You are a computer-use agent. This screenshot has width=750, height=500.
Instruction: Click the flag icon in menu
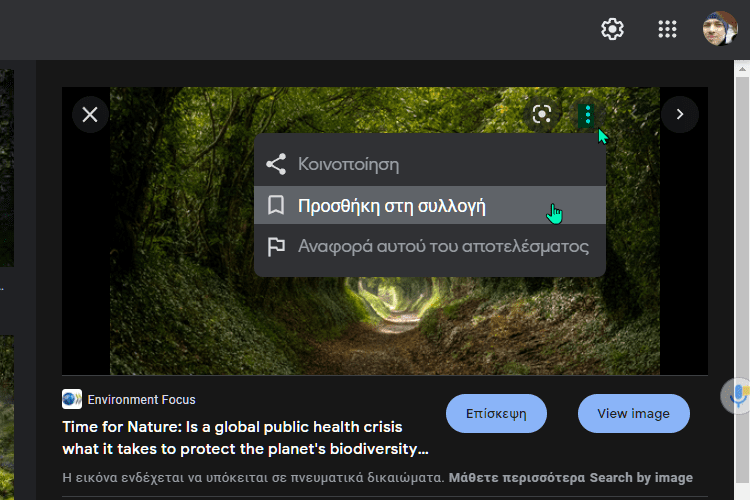point(276,247)
